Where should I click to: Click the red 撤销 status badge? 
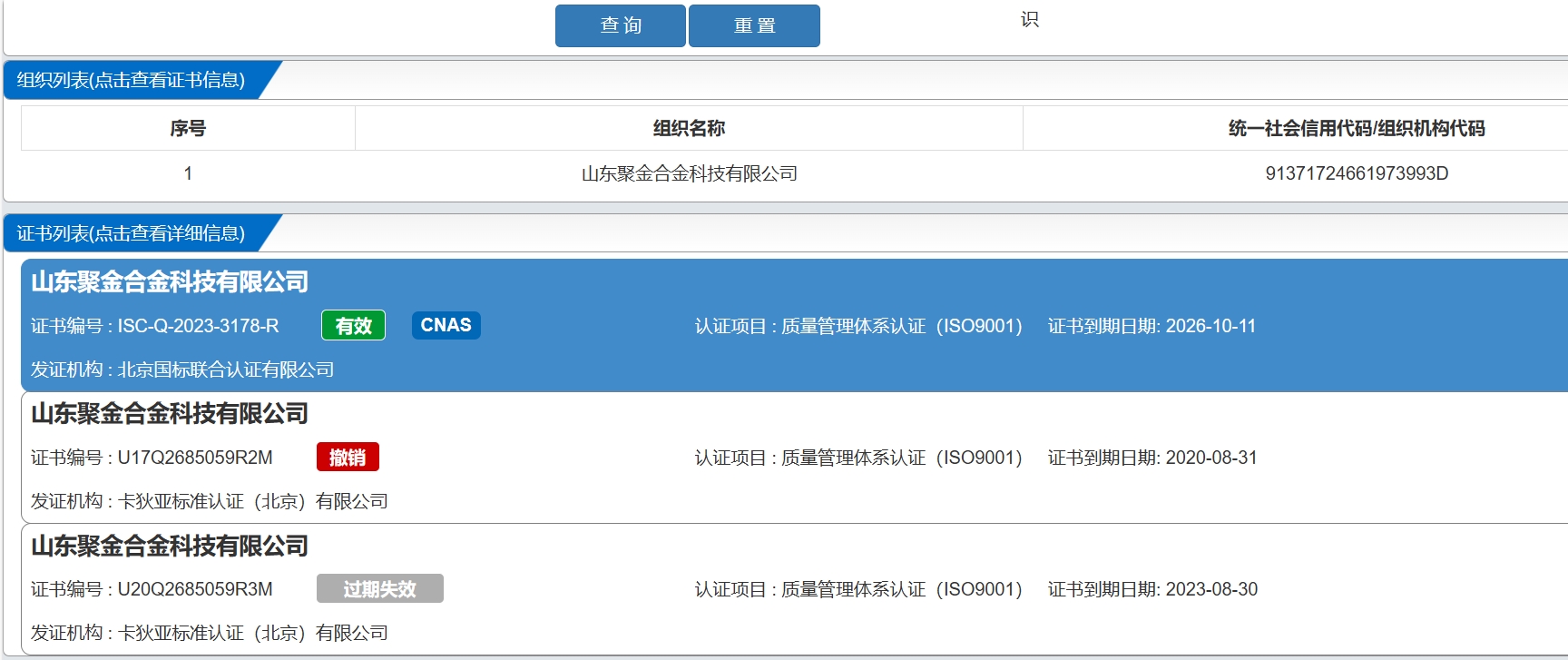[348, 457]
